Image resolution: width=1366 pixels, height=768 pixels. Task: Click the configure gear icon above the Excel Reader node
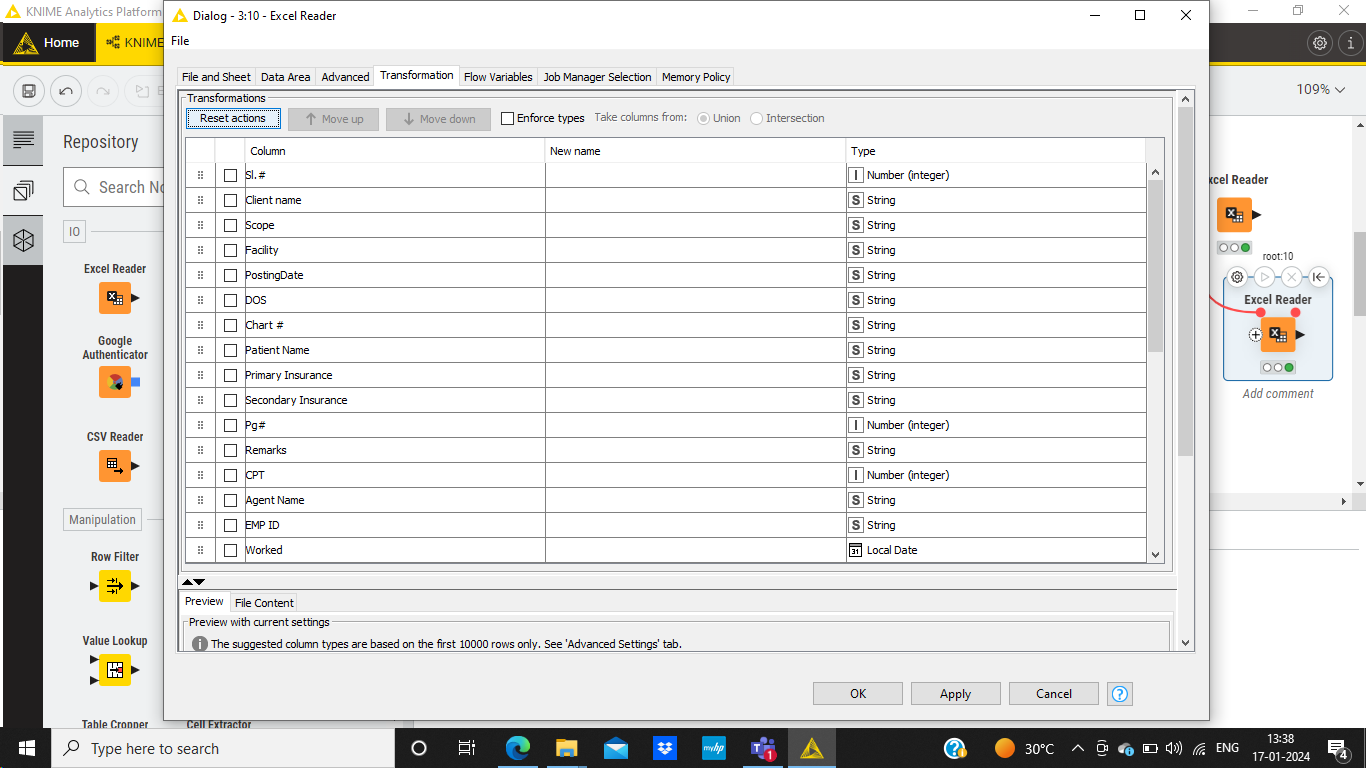[1238, 277]
